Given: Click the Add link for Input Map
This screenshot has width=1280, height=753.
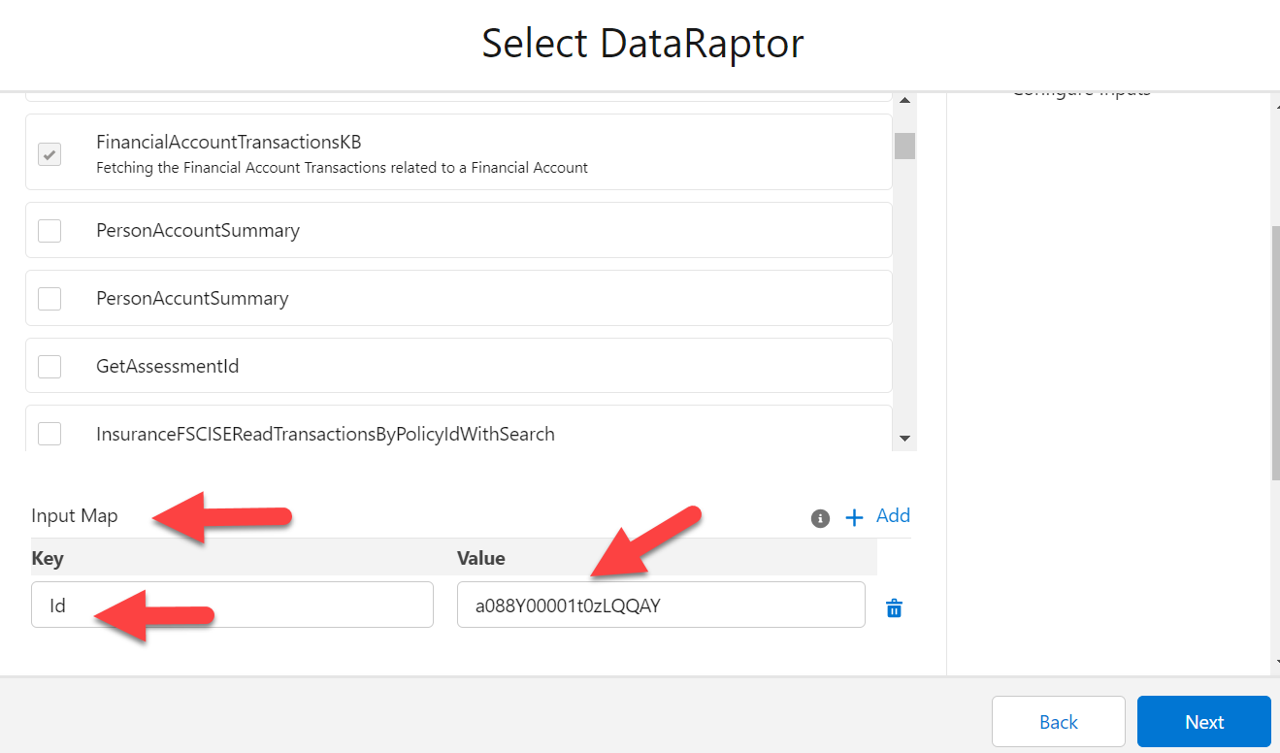Looking at the screenshot, I should point(893,516).
